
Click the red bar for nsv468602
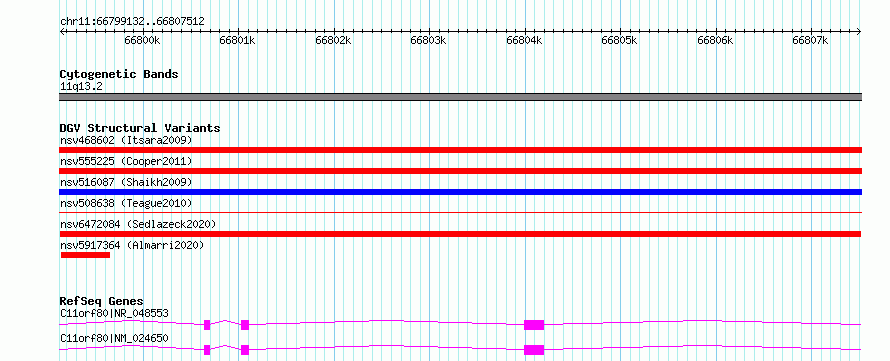460,150
